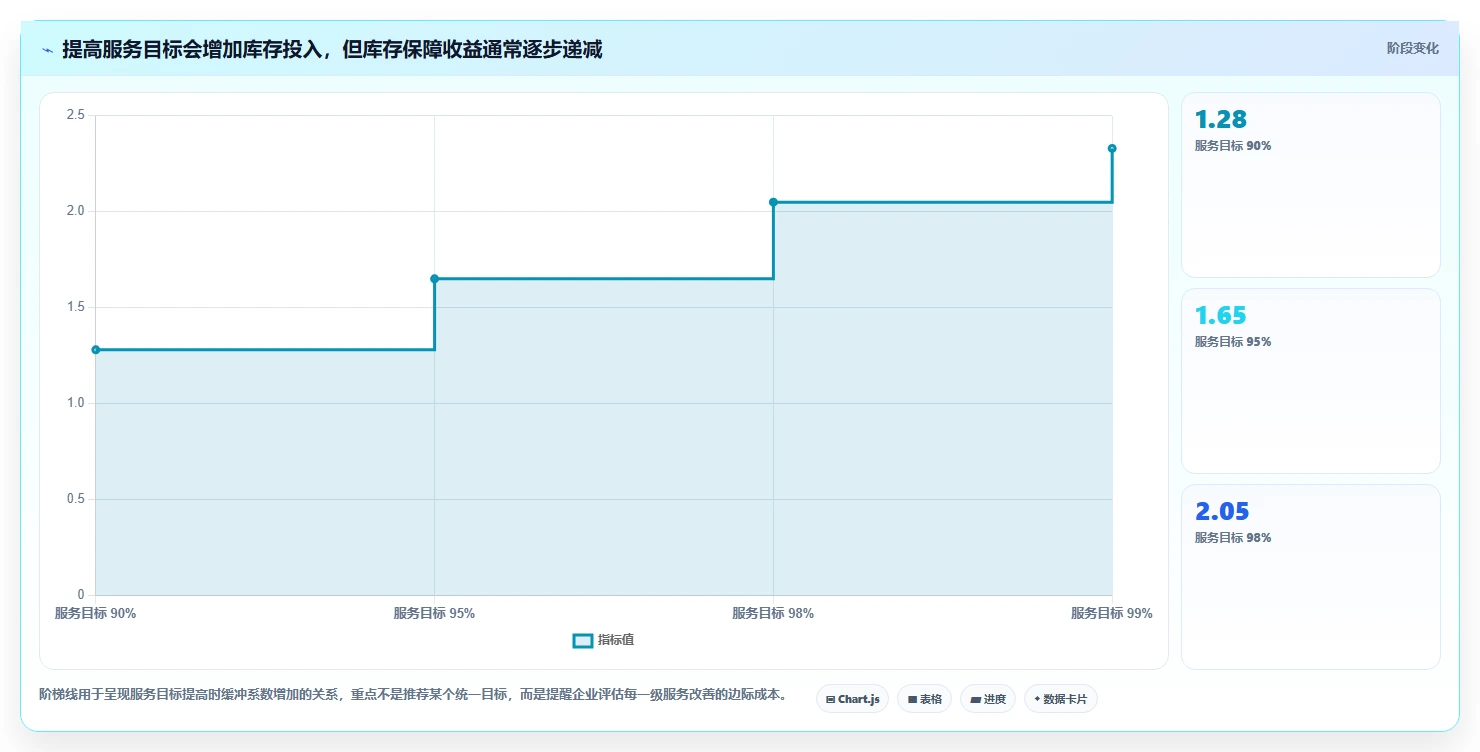Click the y-axis value 0.5
1480x752 pixels.
75,499
